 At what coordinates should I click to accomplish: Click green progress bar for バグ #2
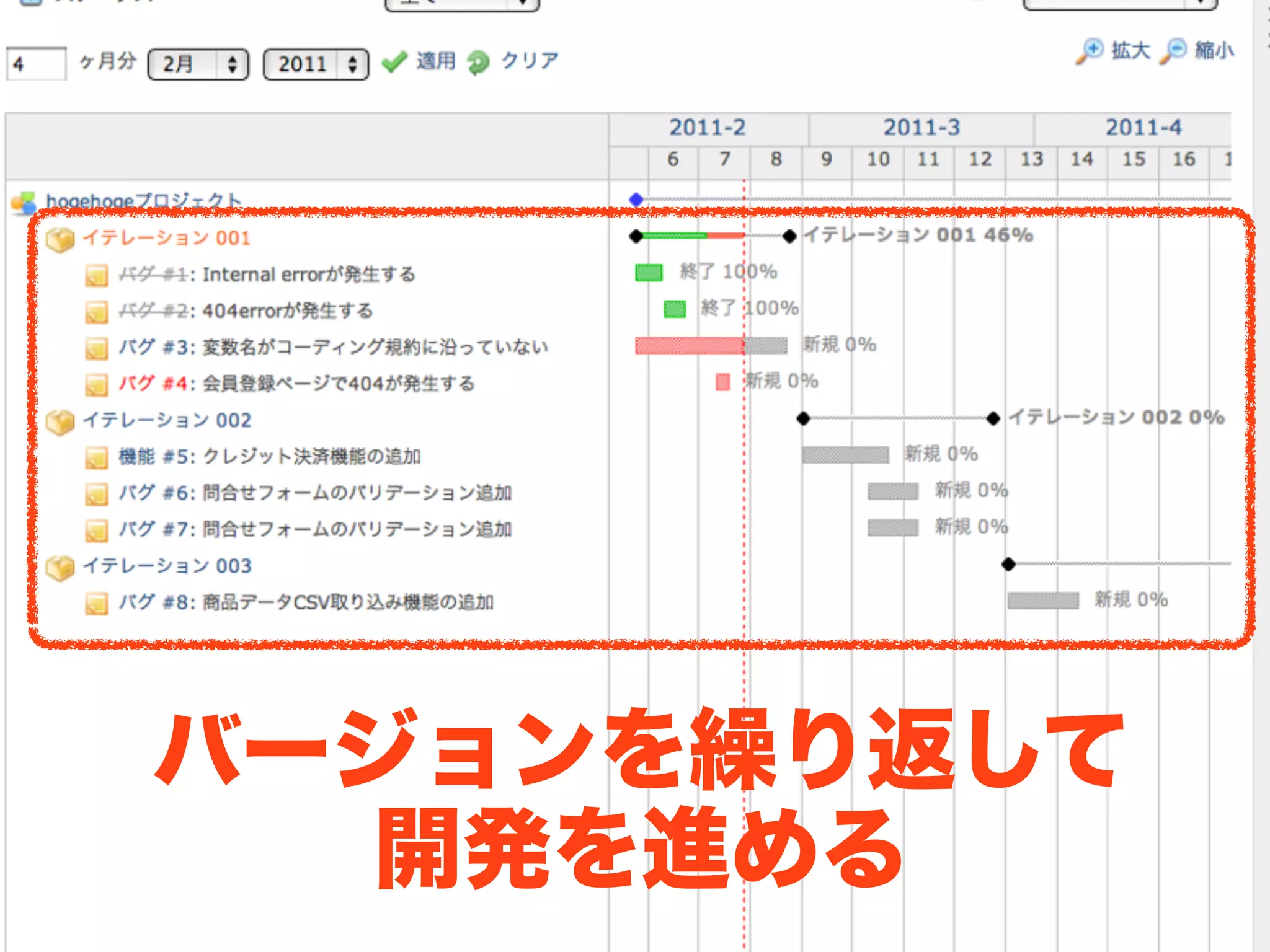click(x=675, y=309)
